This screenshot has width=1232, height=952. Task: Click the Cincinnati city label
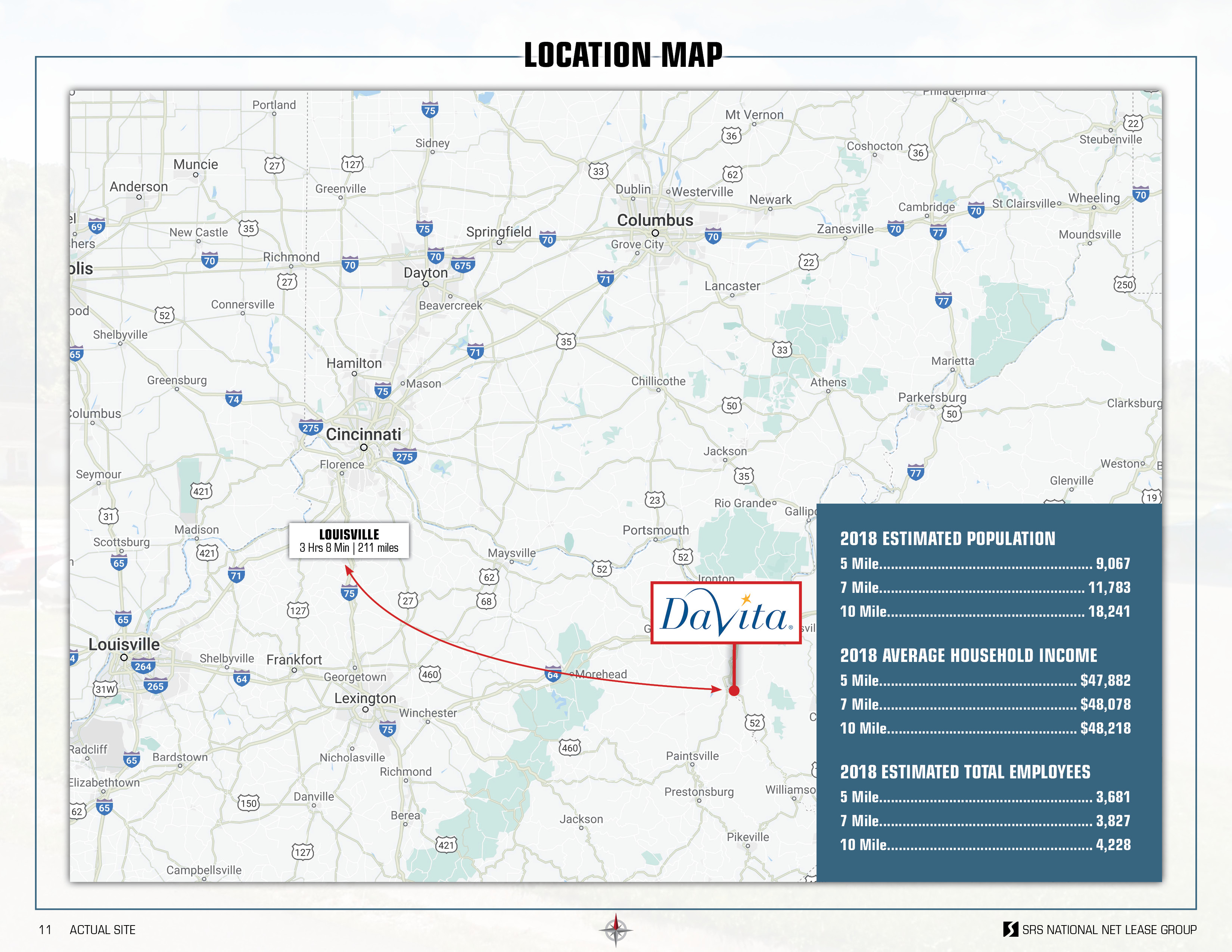[x=363, y=434]
